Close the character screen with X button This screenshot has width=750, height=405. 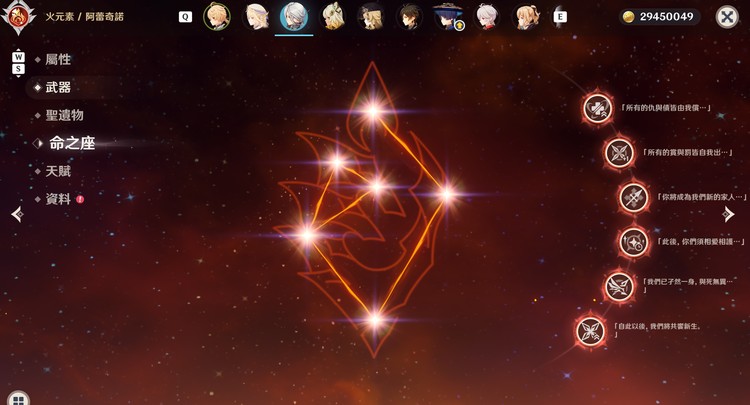[727, 17]
